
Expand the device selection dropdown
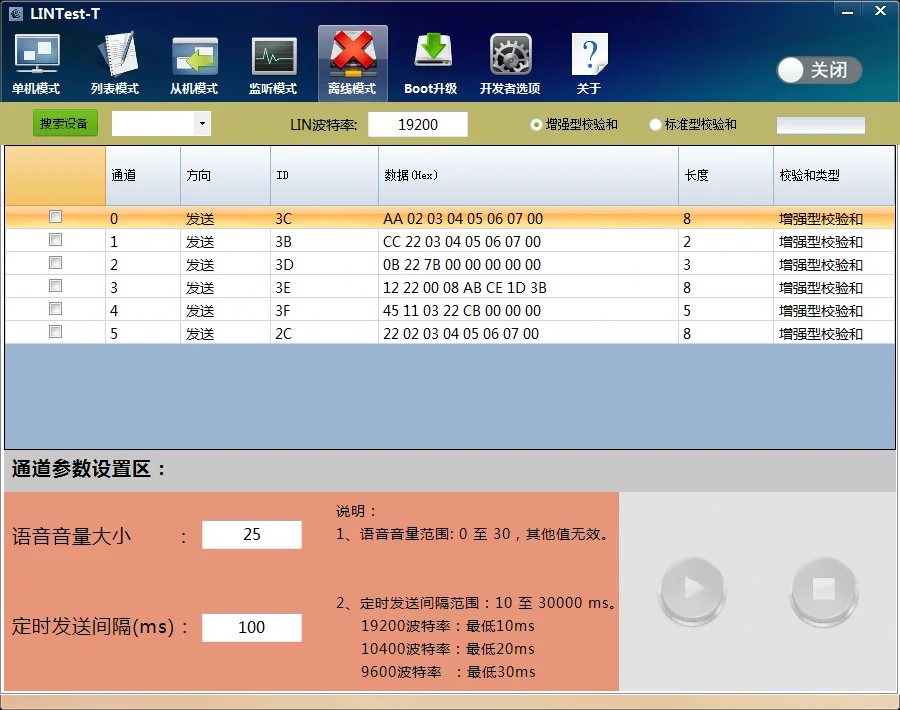point(202,123)
